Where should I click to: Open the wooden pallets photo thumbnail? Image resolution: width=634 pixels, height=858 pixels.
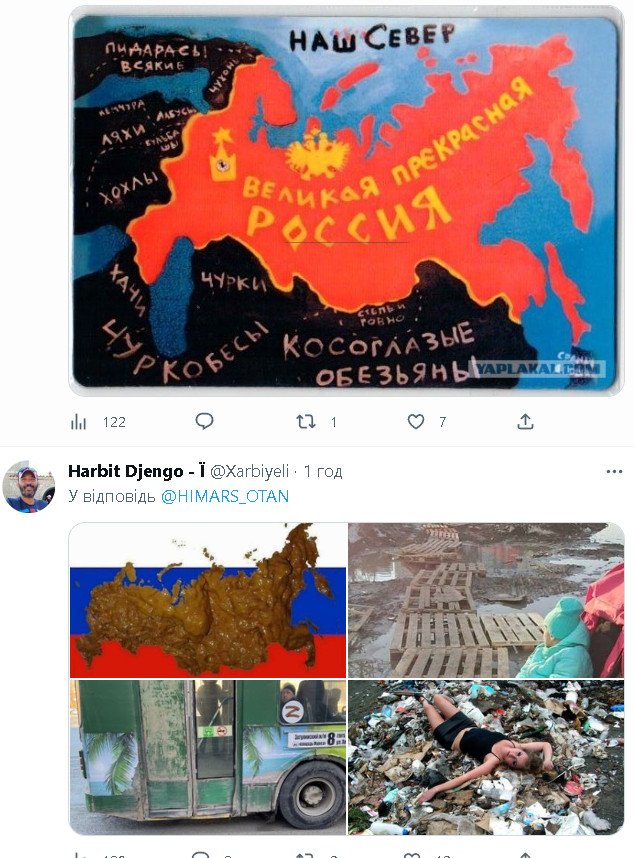(486, 600)
